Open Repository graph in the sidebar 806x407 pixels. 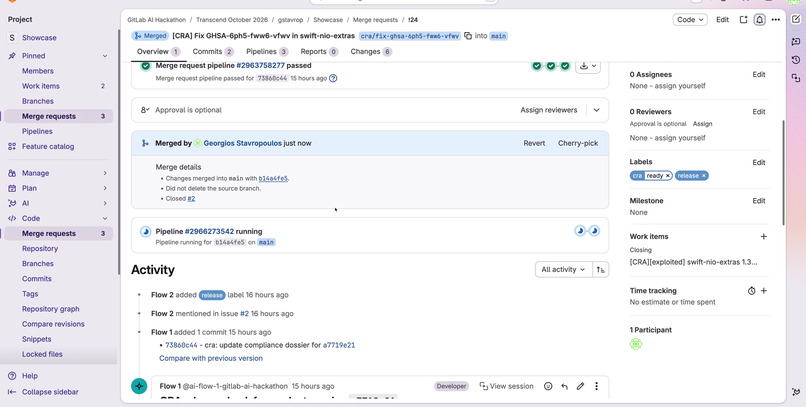coord(50,309)
